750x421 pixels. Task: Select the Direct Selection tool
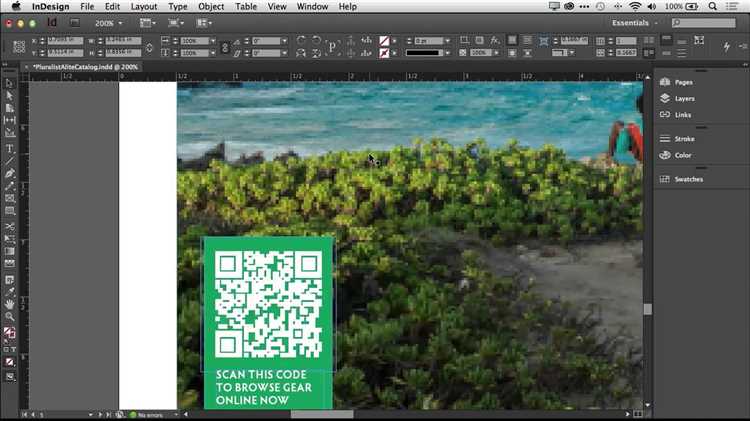point(9,96)
